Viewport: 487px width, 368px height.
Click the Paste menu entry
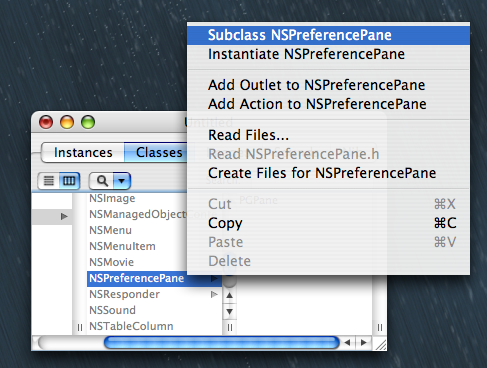tap(328, 242)
